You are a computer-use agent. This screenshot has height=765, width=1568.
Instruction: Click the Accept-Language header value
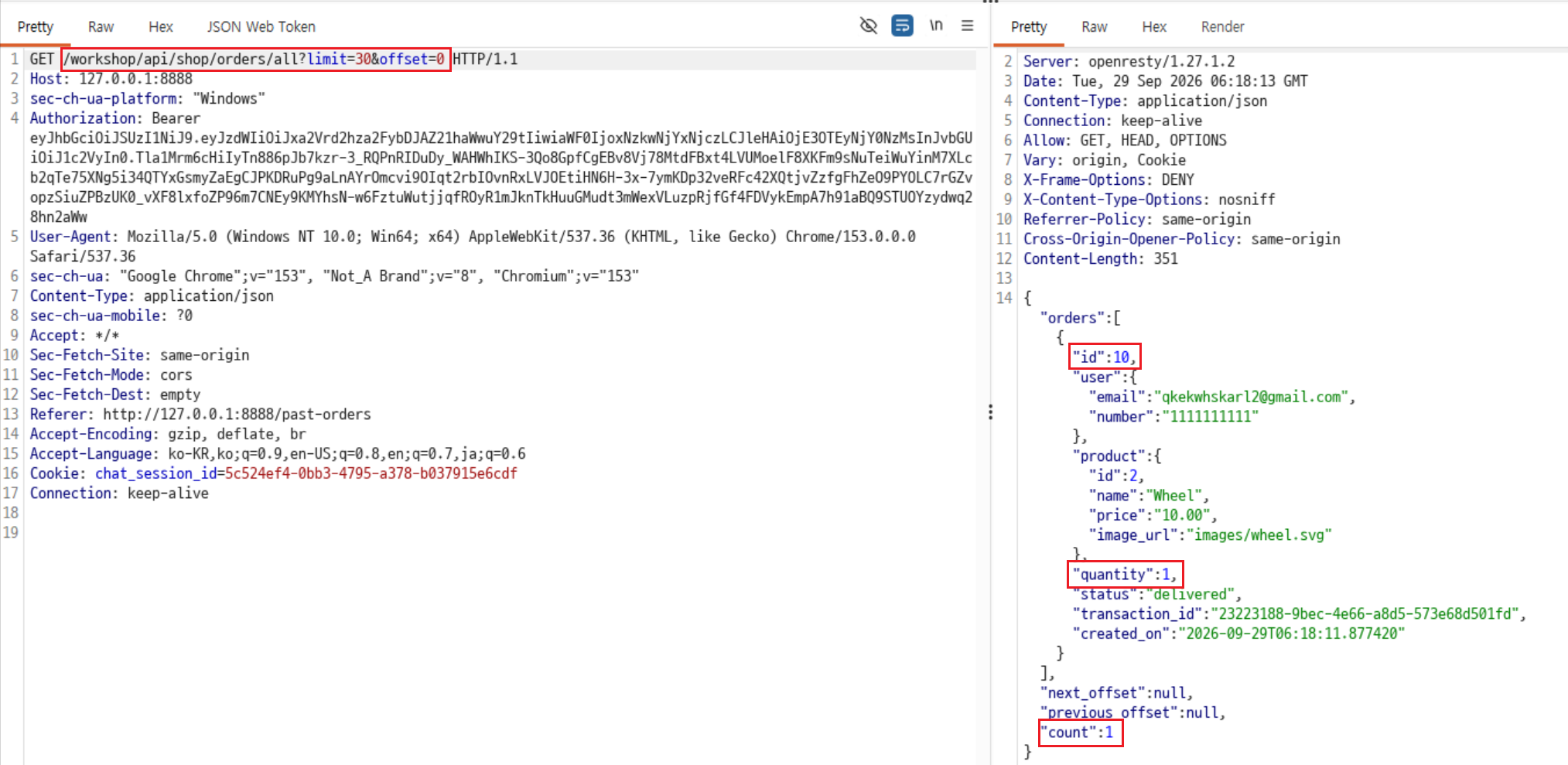347,454
